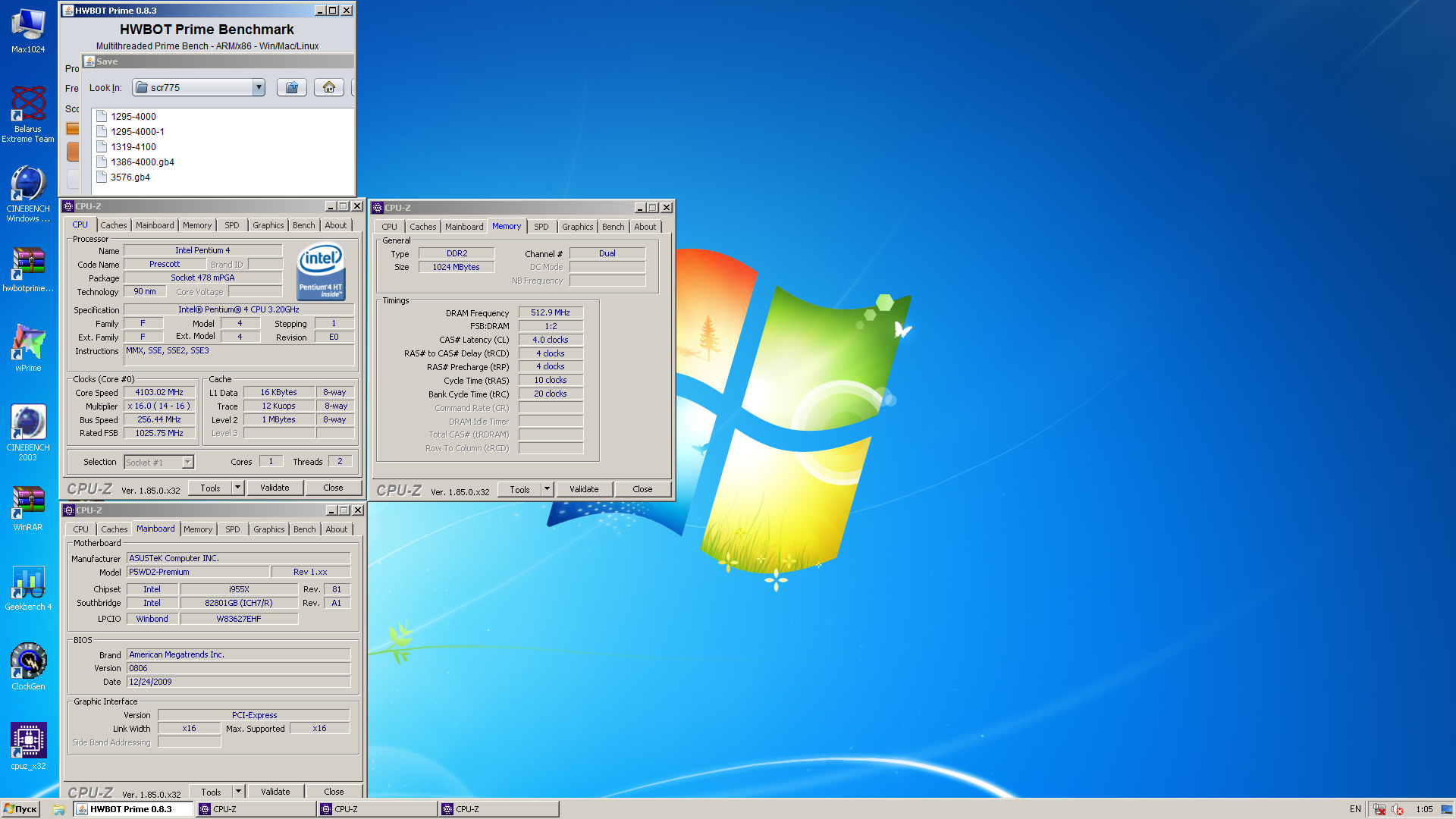Expand Tools dropdown arrow in Memory window

click(547, 489)
